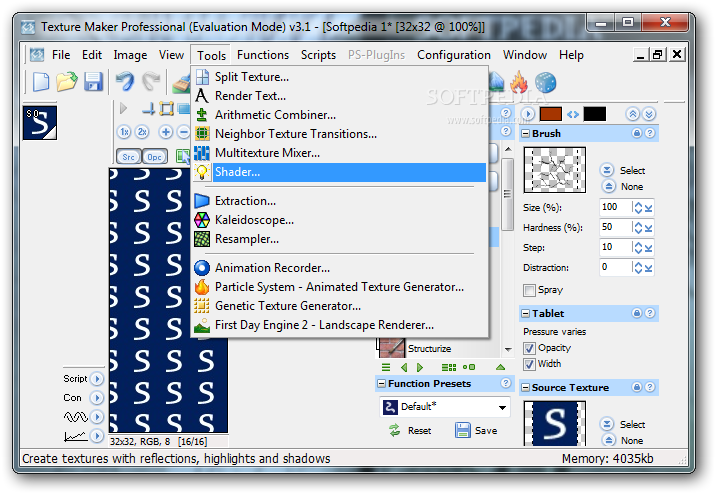Click Save under Function Presets
Screen dimensions: 716x494
pos(476,431)
